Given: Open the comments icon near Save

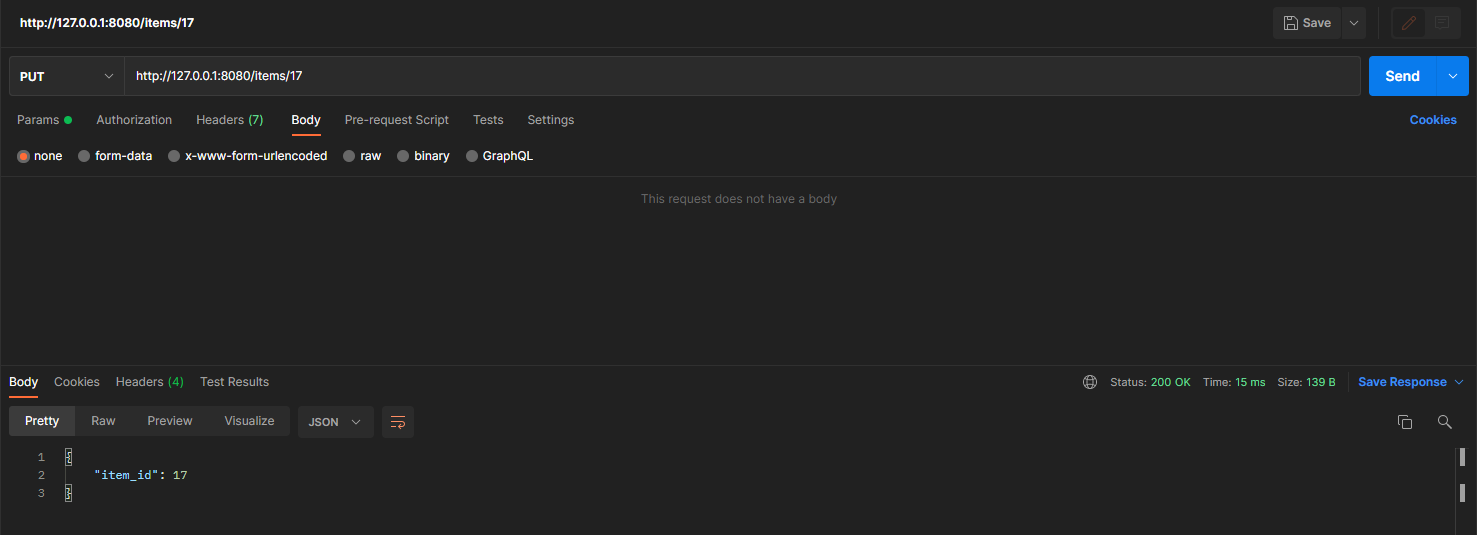Looking at the screenshot, I should pyautogui.click(x=1442, y=23).
